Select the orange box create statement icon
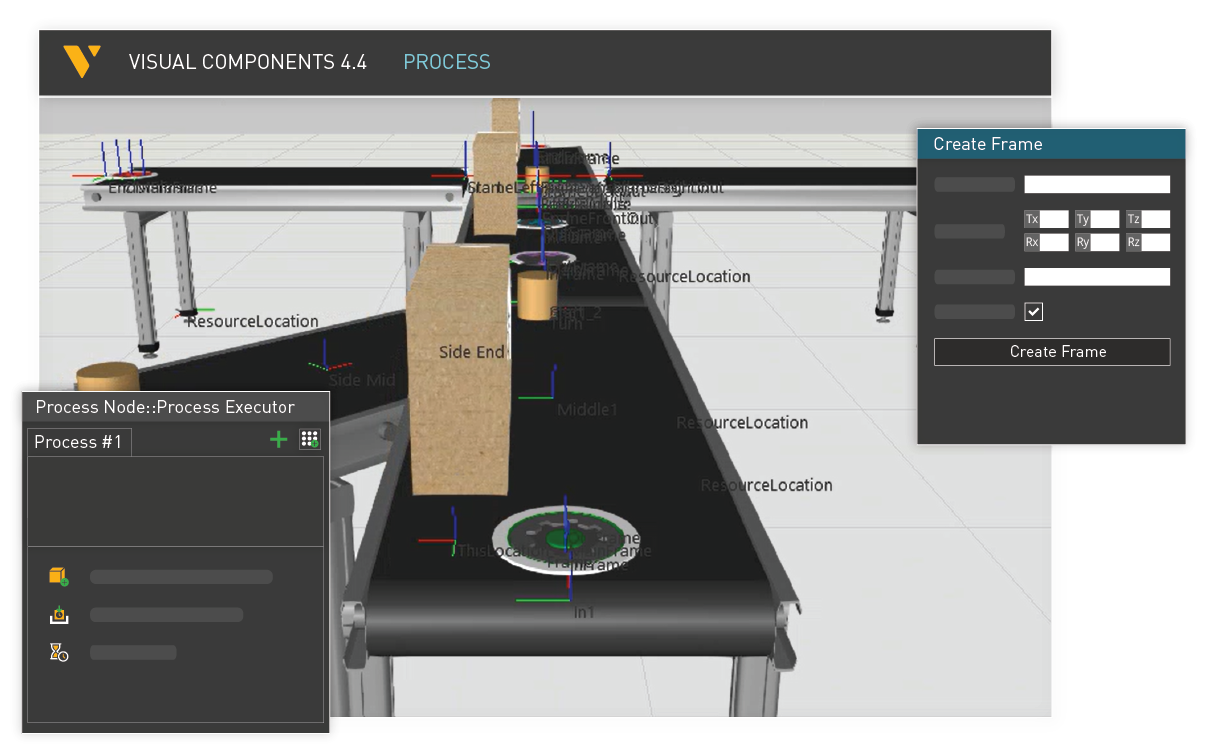Image resolution: width=1205 pixels, height=753 pixels. [x=58, y=576]
